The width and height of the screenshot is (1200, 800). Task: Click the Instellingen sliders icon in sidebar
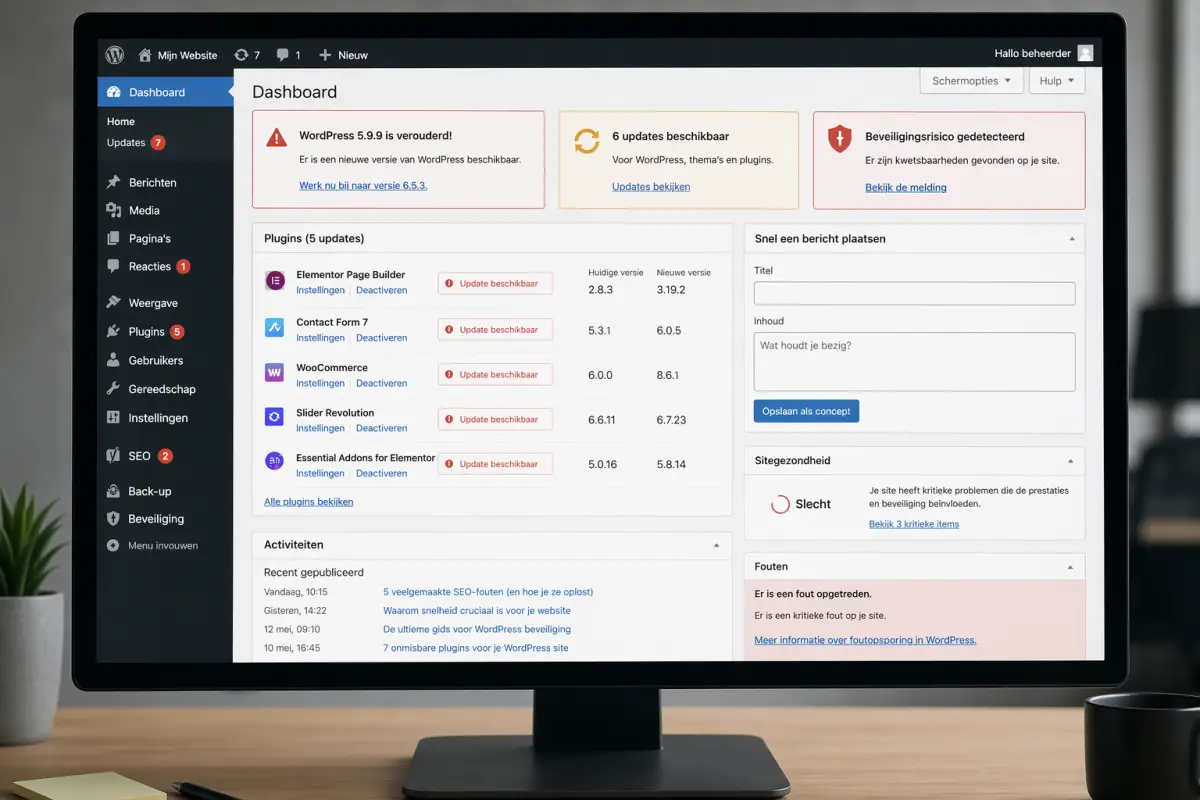pyautogui.click(x=113, y=418)
